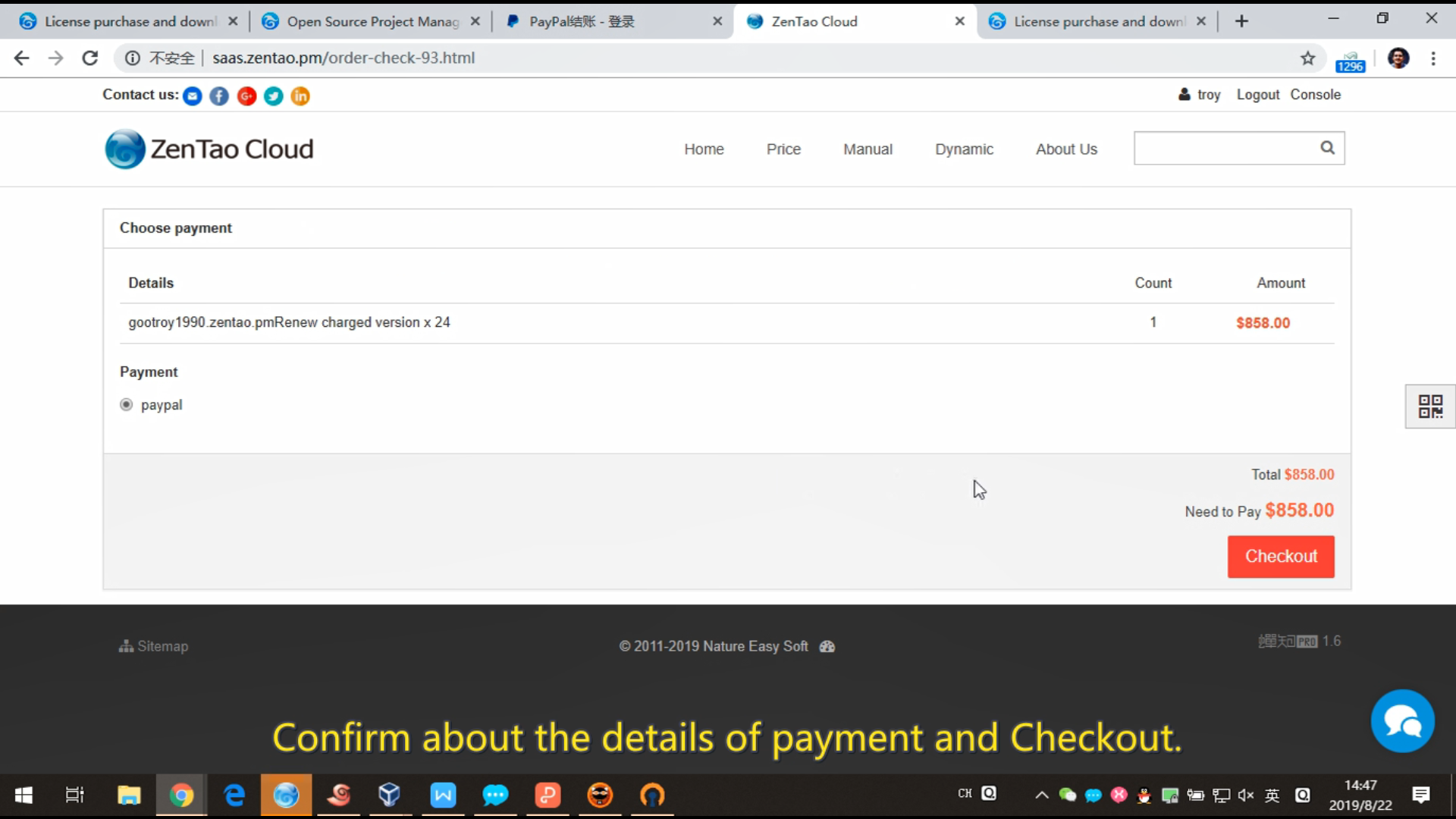
Task: Open the Home menu item
Action: (704, 149)
